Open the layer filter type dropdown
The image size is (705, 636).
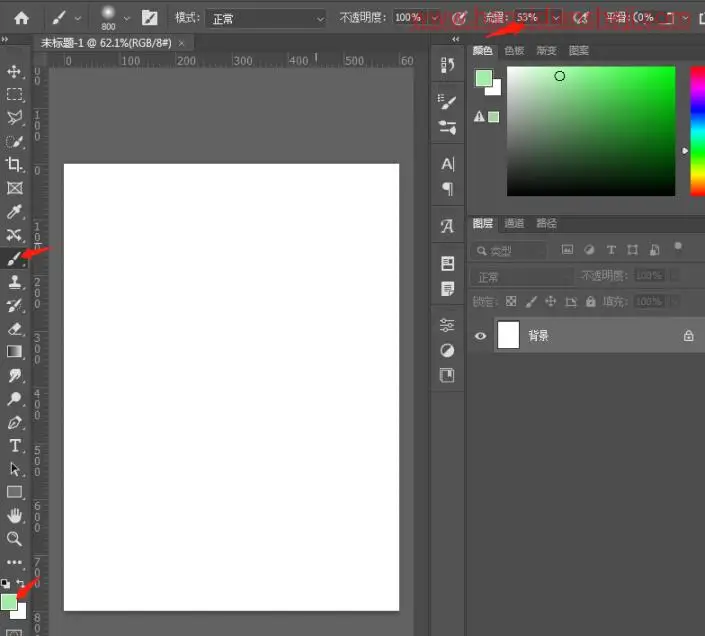[509, 250]
